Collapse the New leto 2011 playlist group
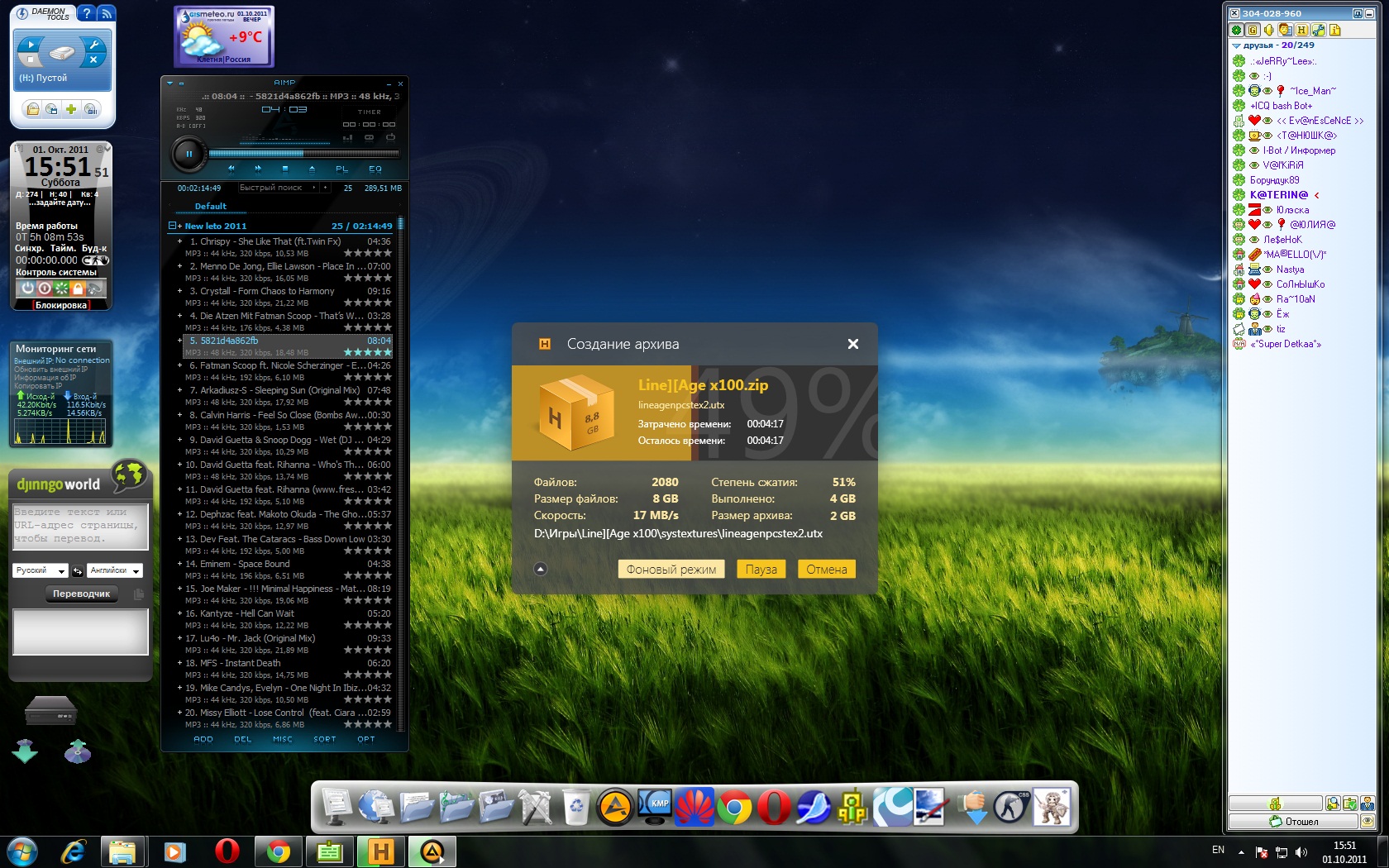1389x868 pixels. click(172, 226)
